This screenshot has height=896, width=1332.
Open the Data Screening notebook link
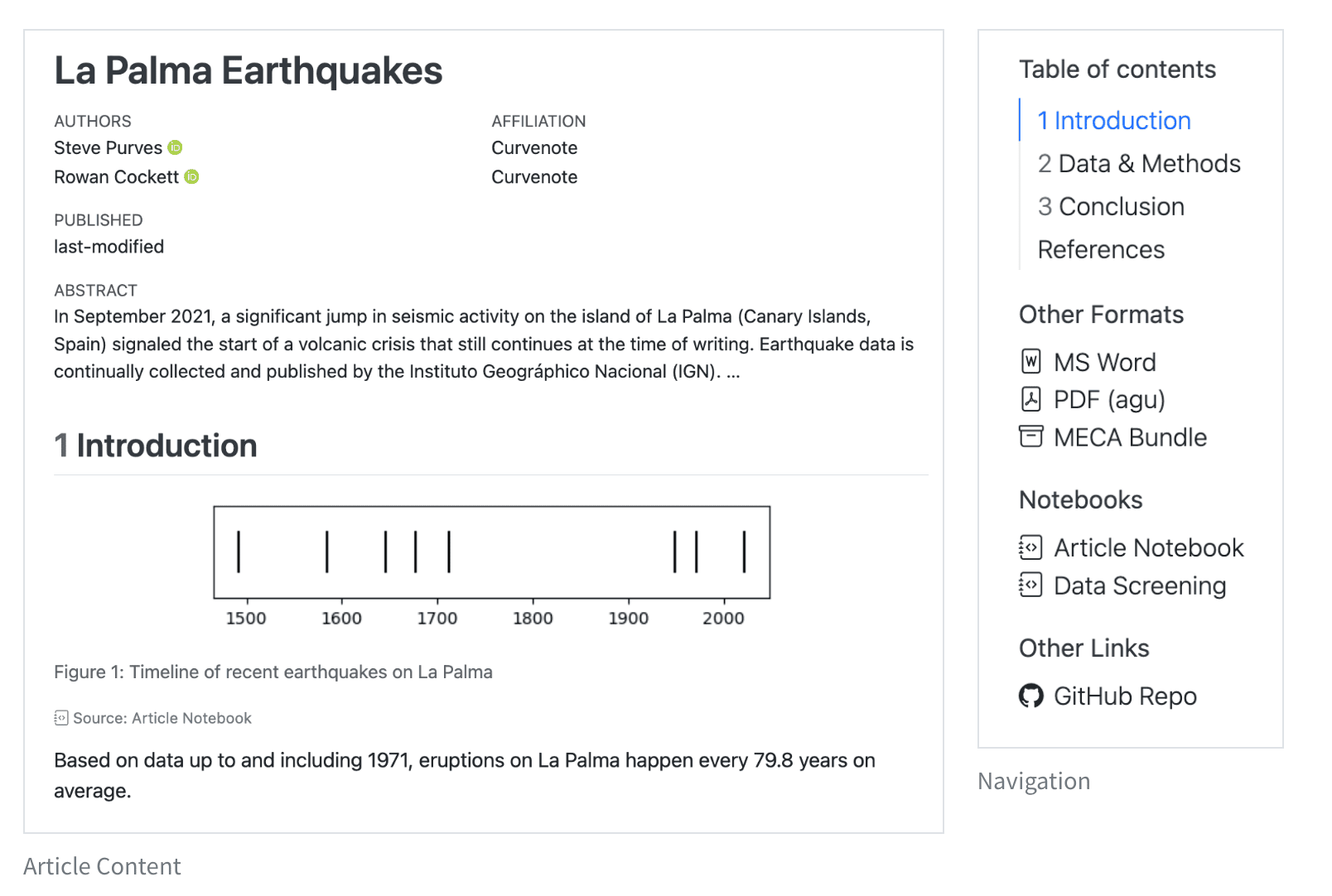pos(1139,586)
